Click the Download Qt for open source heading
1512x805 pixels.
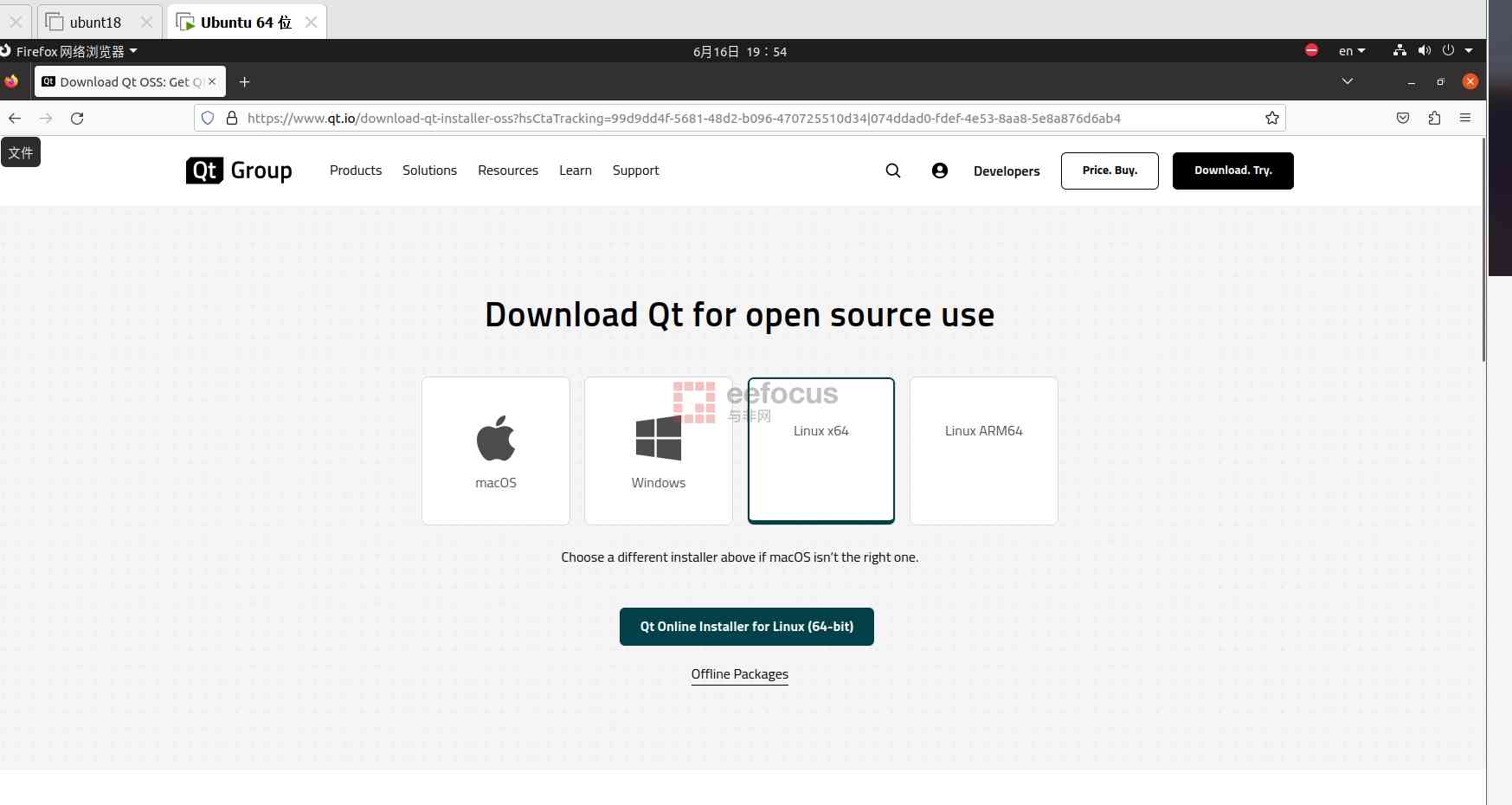click(x=739, y=315)
